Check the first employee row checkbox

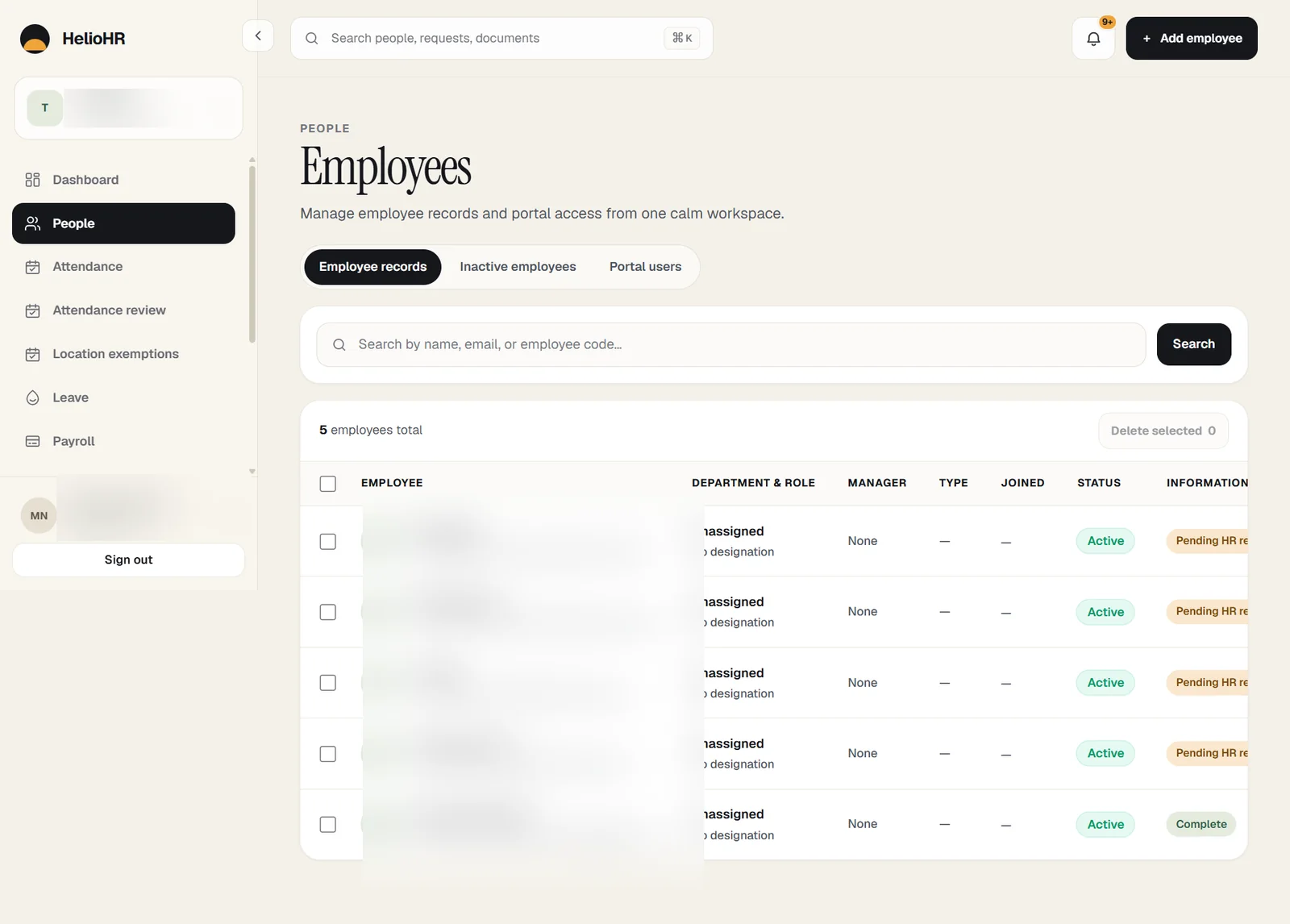click(327, 542)
